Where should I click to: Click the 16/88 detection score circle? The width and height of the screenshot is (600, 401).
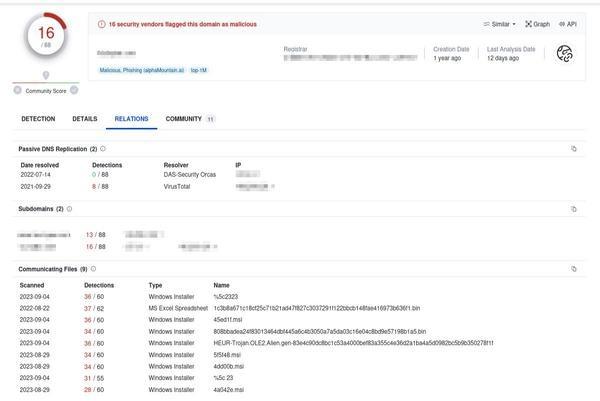46,37
